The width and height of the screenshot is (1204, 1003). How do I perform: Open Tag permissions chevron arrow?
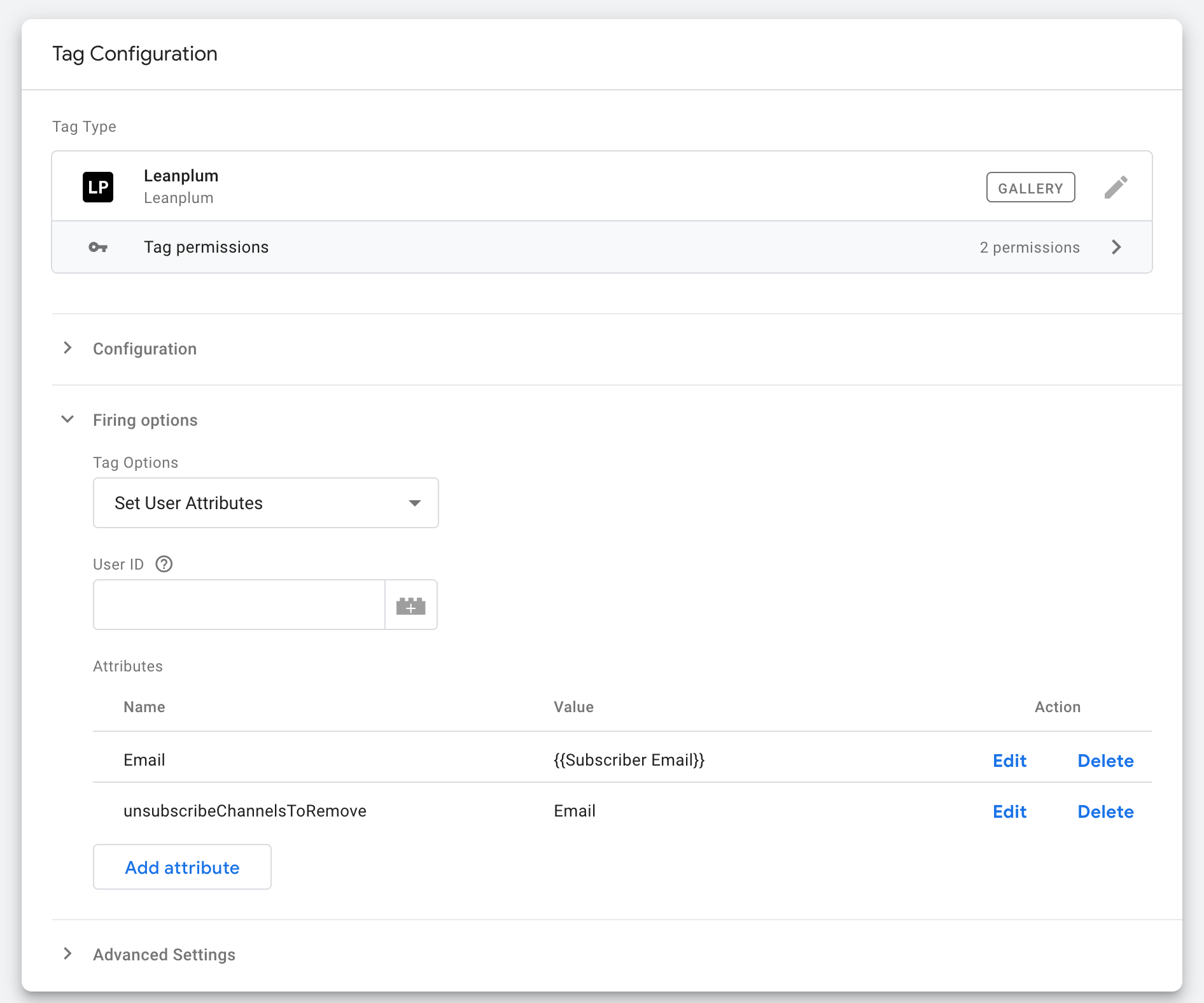1116,247
